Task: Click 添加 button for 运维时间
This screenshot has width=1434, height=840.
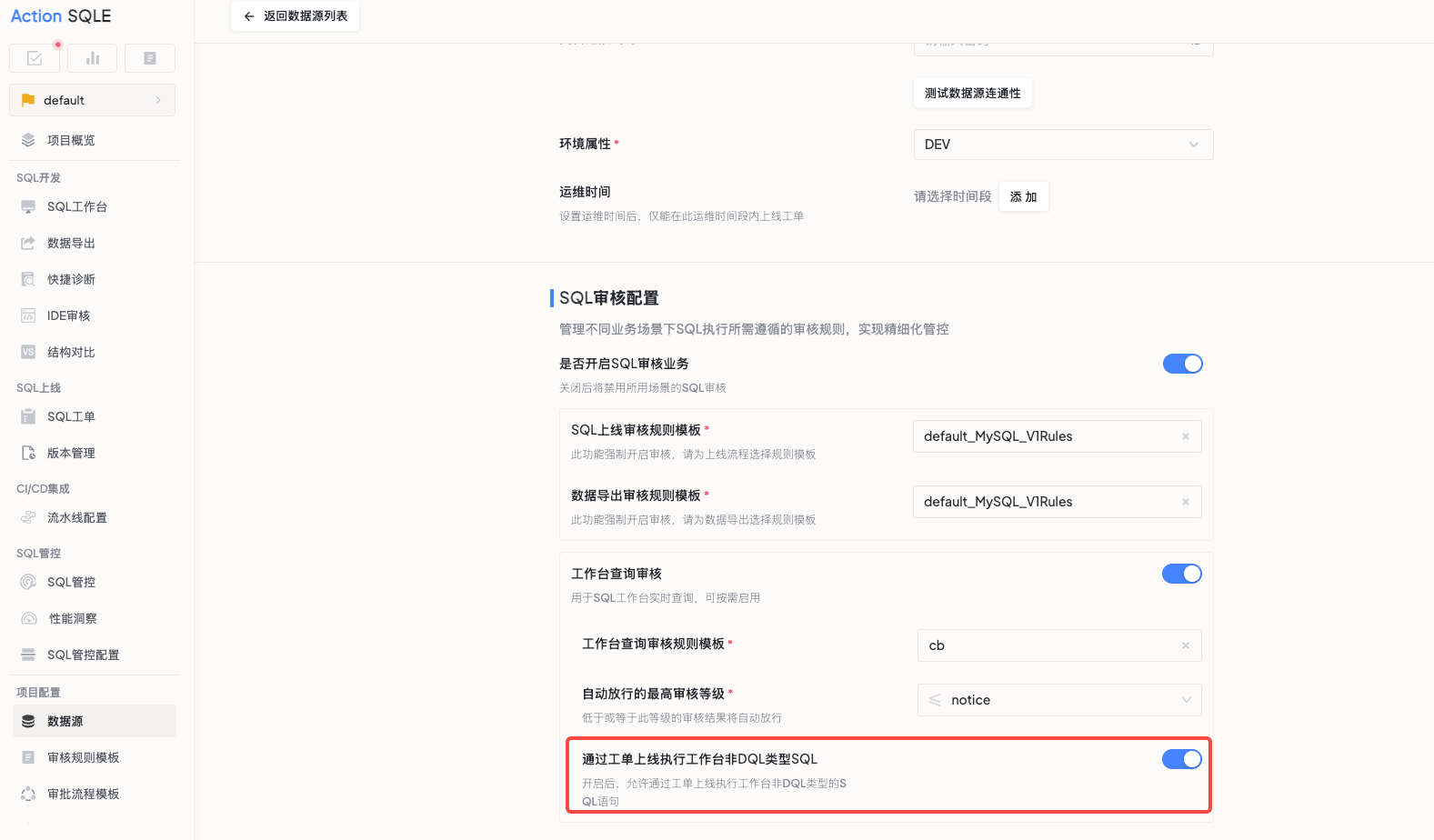Action: (x=1023, y=196)
